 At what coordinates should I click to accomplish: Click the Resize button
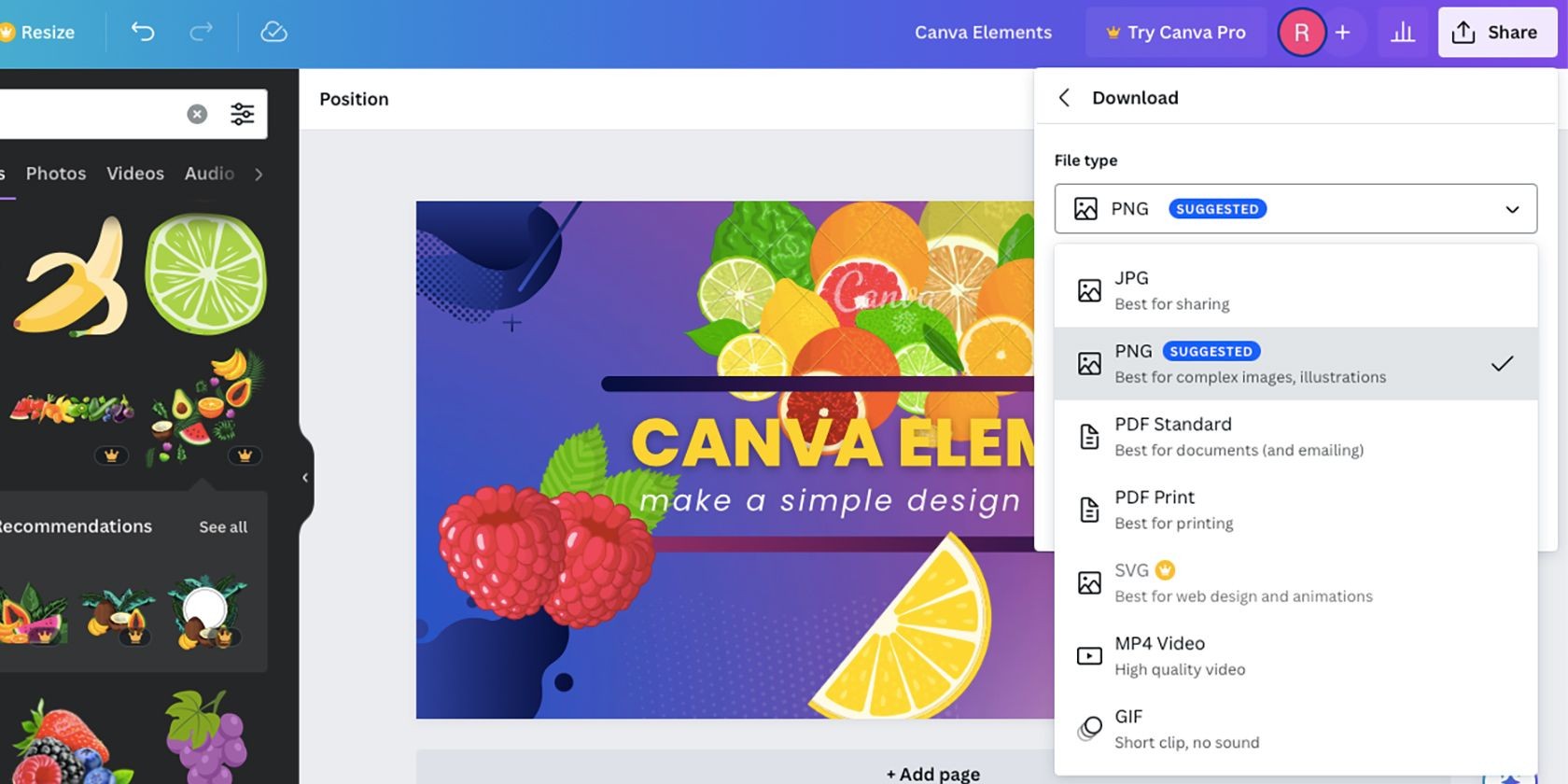(39, 33)
